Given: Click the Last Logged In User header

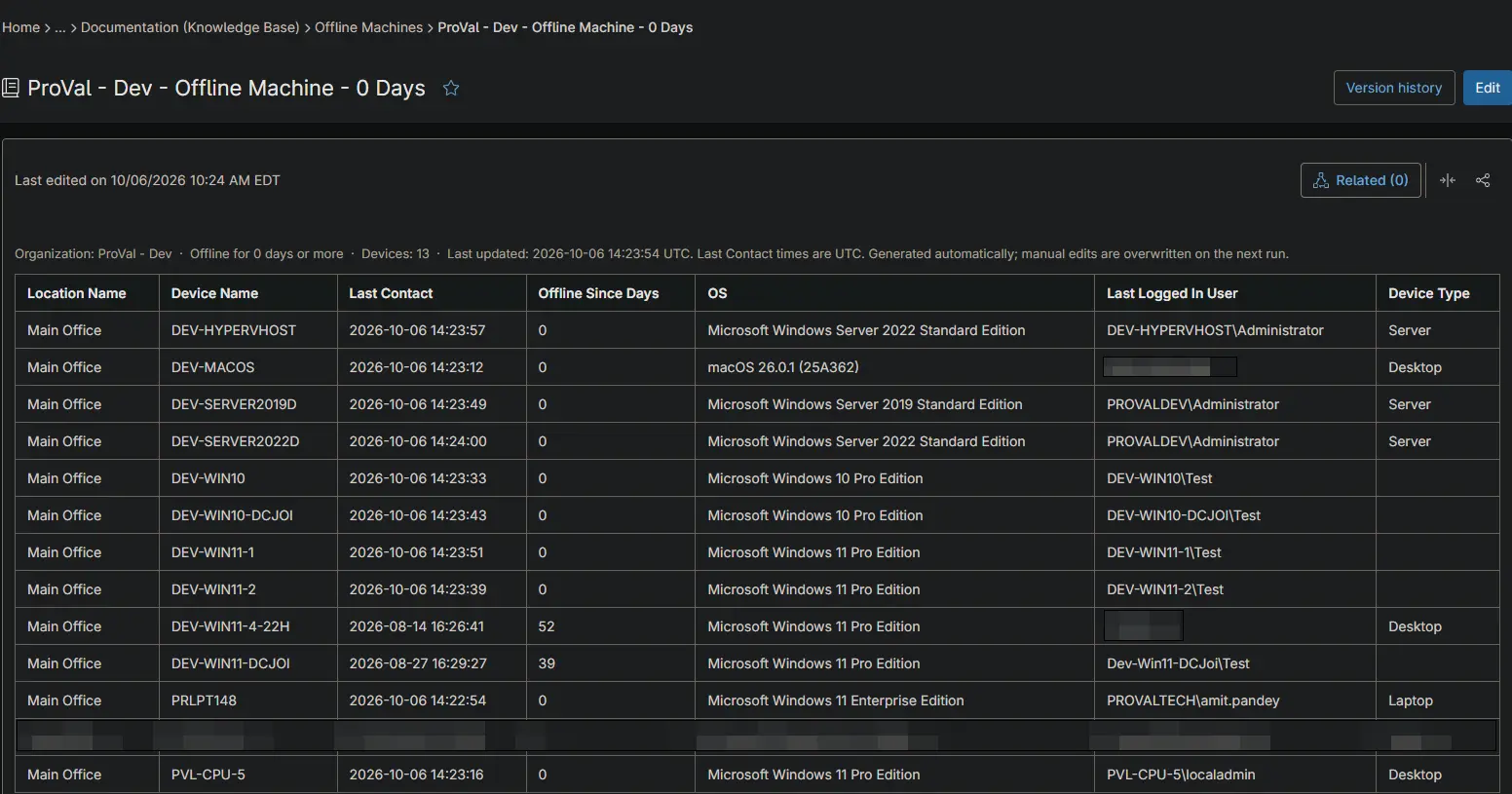Looking at the screenshot, I should pos(1235,293).
